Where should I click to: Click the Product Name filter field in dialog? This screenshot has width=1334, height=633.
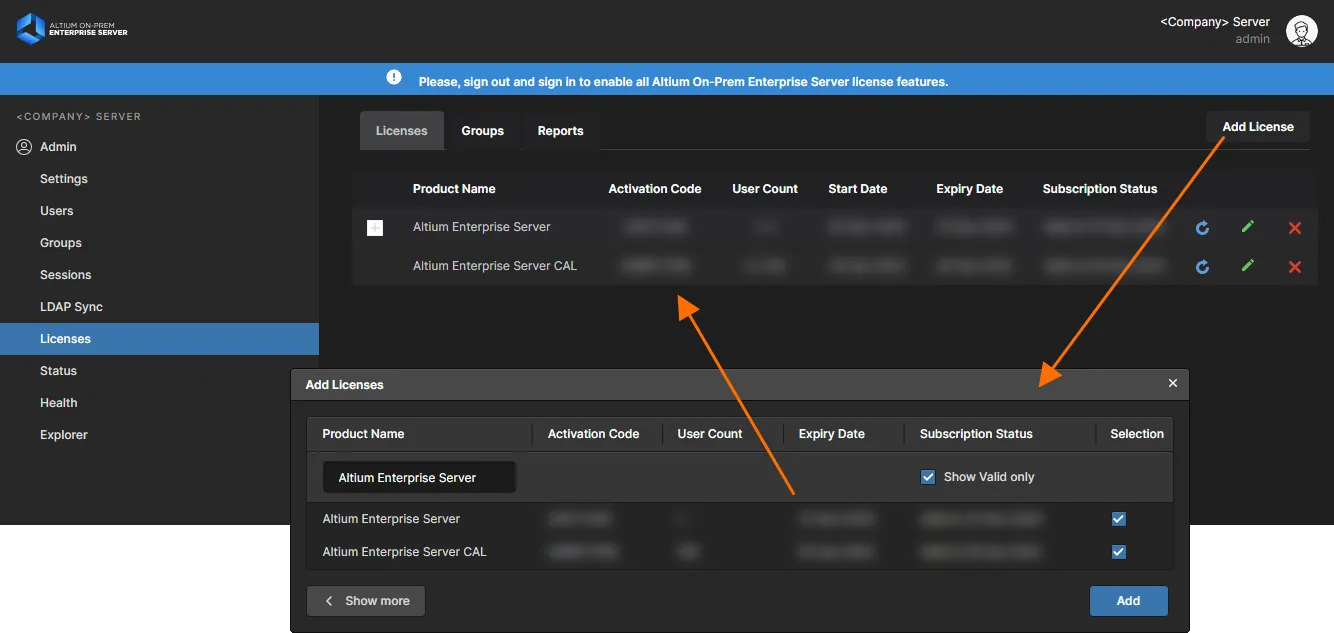click(x=419, y=478)
